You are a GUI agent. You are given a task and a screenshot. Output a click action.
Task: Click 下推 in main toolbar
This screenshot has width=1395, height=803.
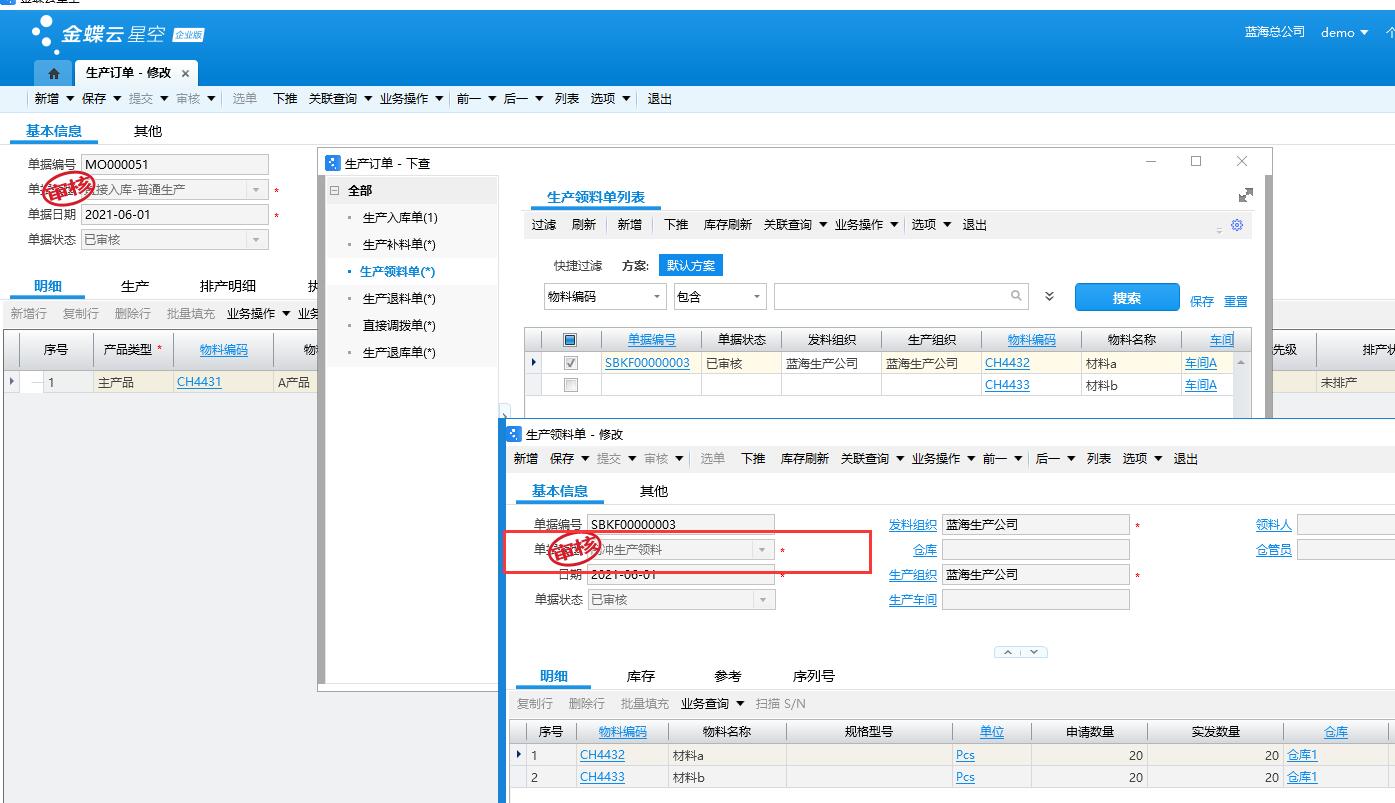click(x=285, y=99)
